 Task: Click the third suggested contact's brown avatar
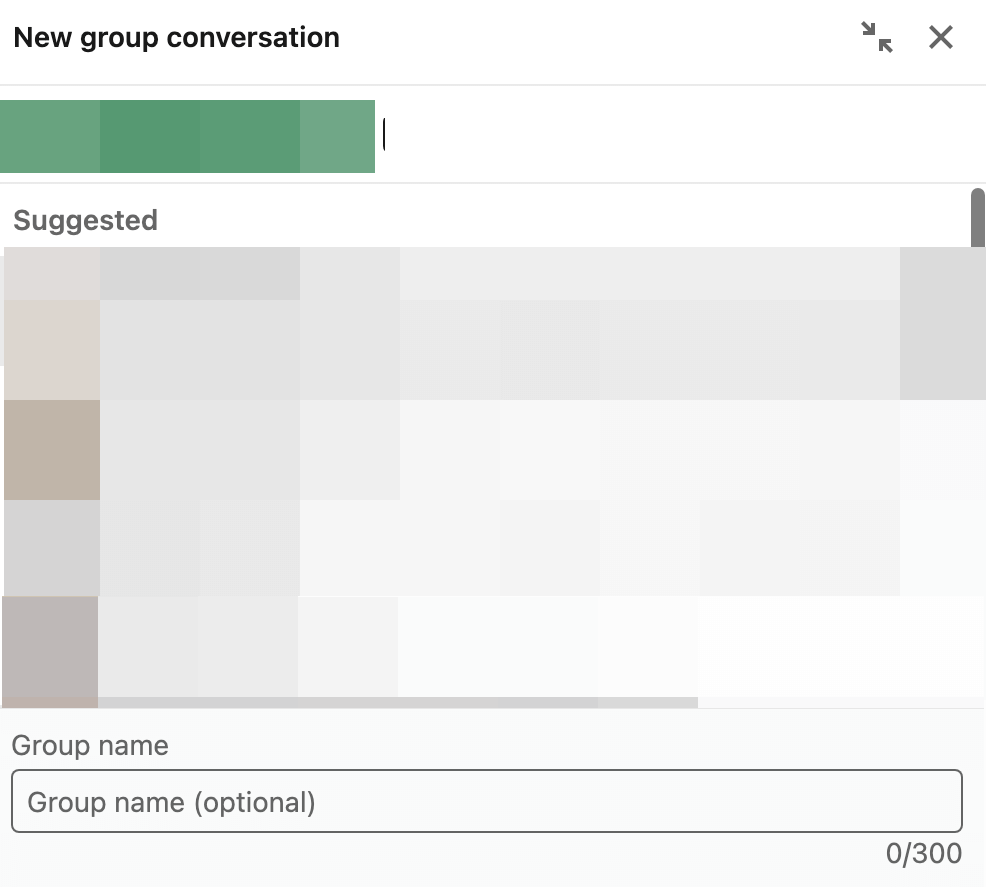click(x=52, y=450)
